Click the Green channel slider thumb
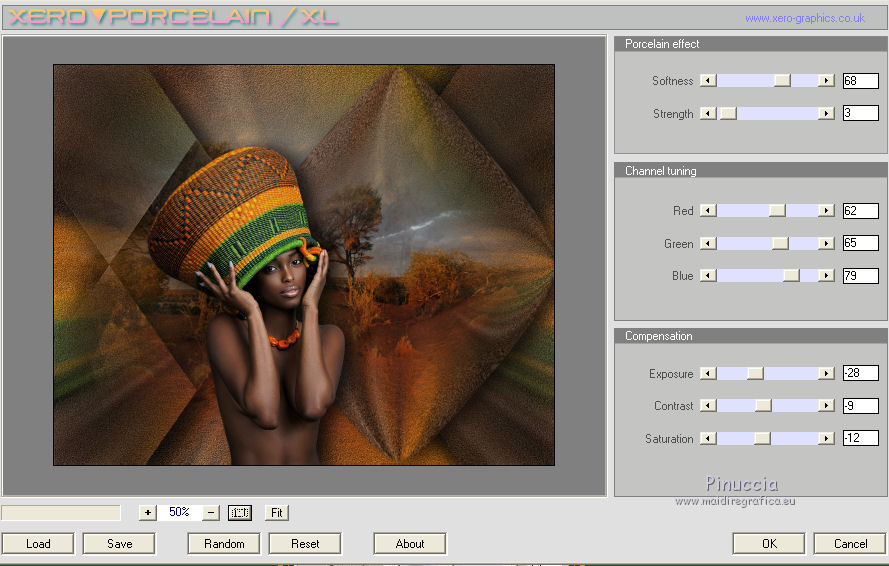This screenshot has width=889, height=566. [x=780, y=244]
